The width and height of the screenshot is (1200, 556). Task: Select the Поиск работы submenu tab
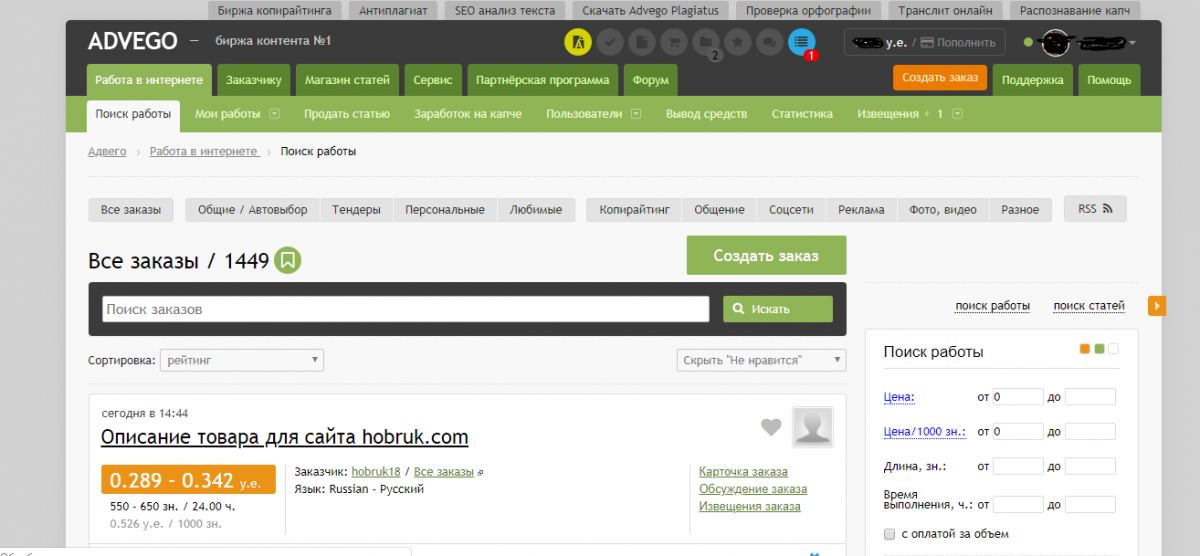(x=133, y=114)
